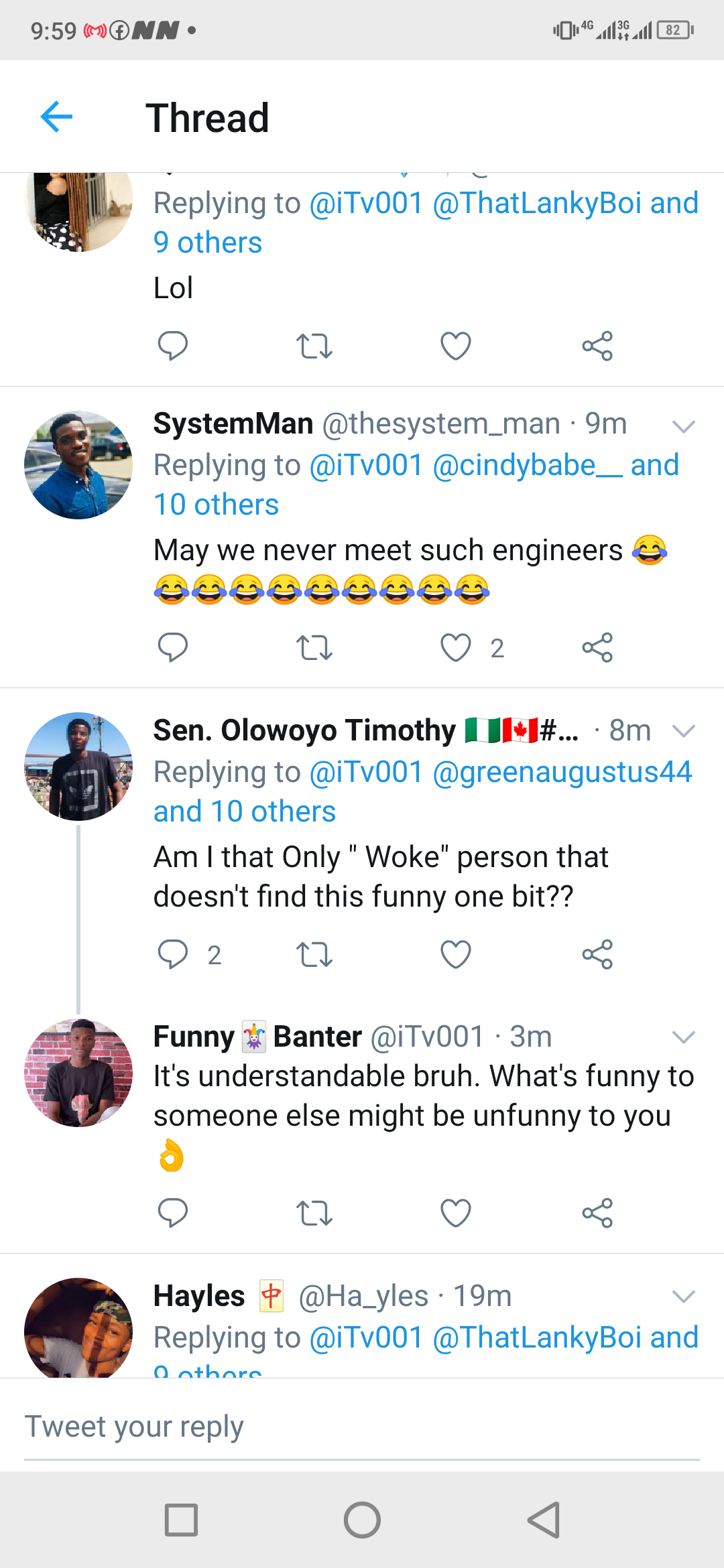Like the "Lol" reply tweet

pyautogui.click(x=456, y=346)
